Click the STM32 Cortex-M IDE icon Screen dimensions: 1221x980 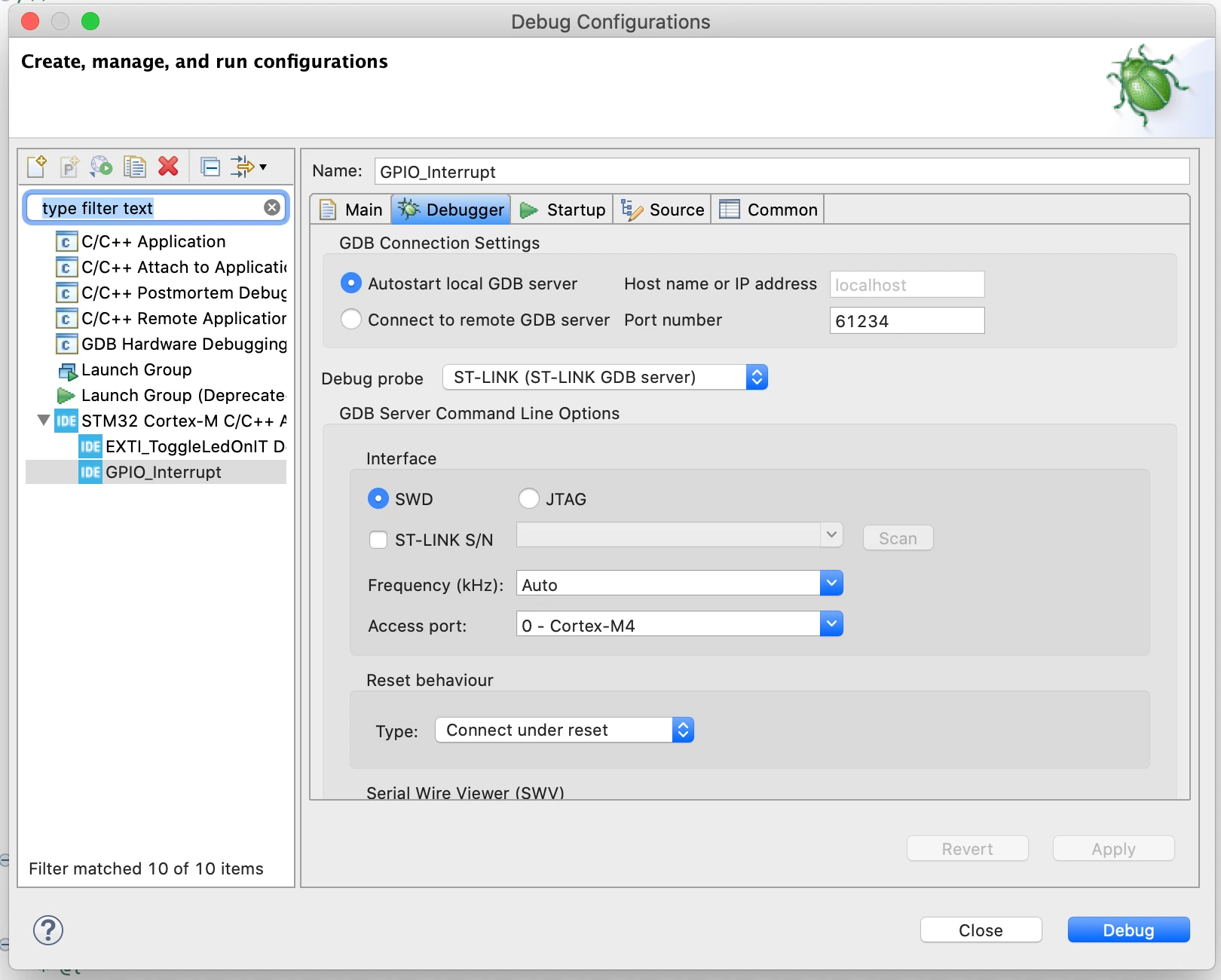[x=66, y=421]
